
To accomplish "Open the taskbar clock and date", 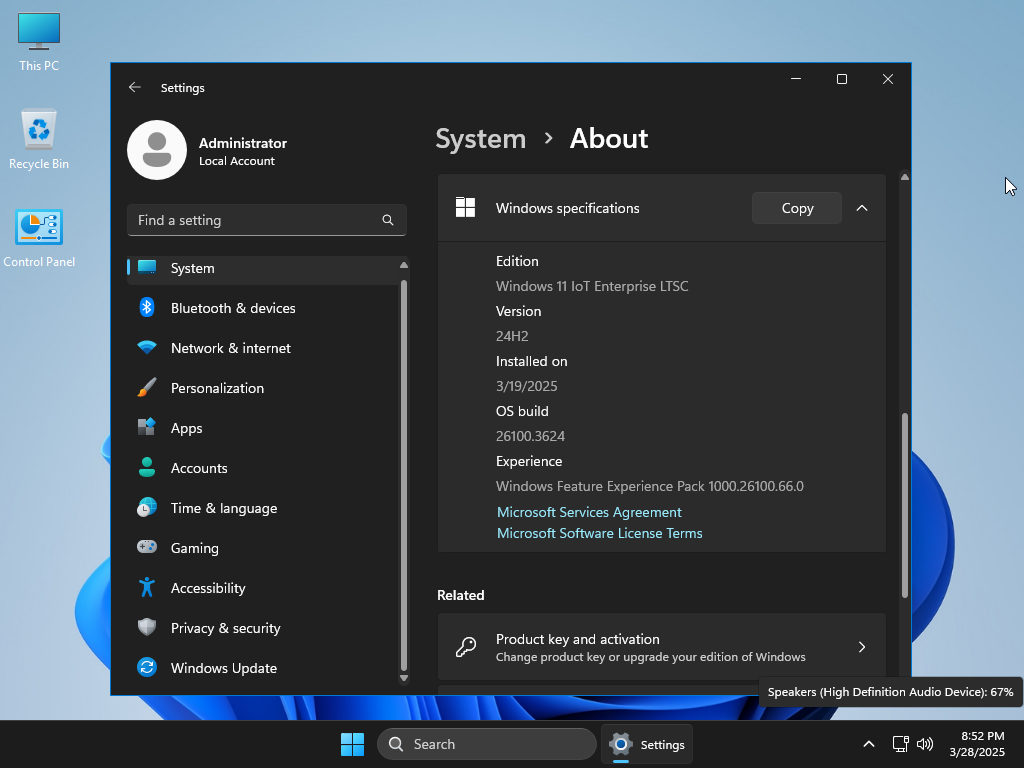I will click(x=977, y=744).
